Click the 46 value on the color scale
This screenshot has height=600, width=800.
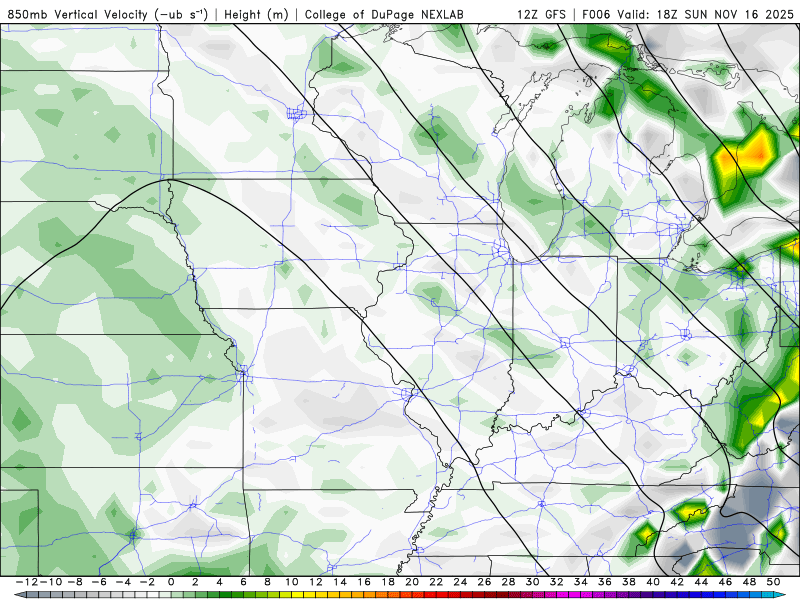(726, 582)
